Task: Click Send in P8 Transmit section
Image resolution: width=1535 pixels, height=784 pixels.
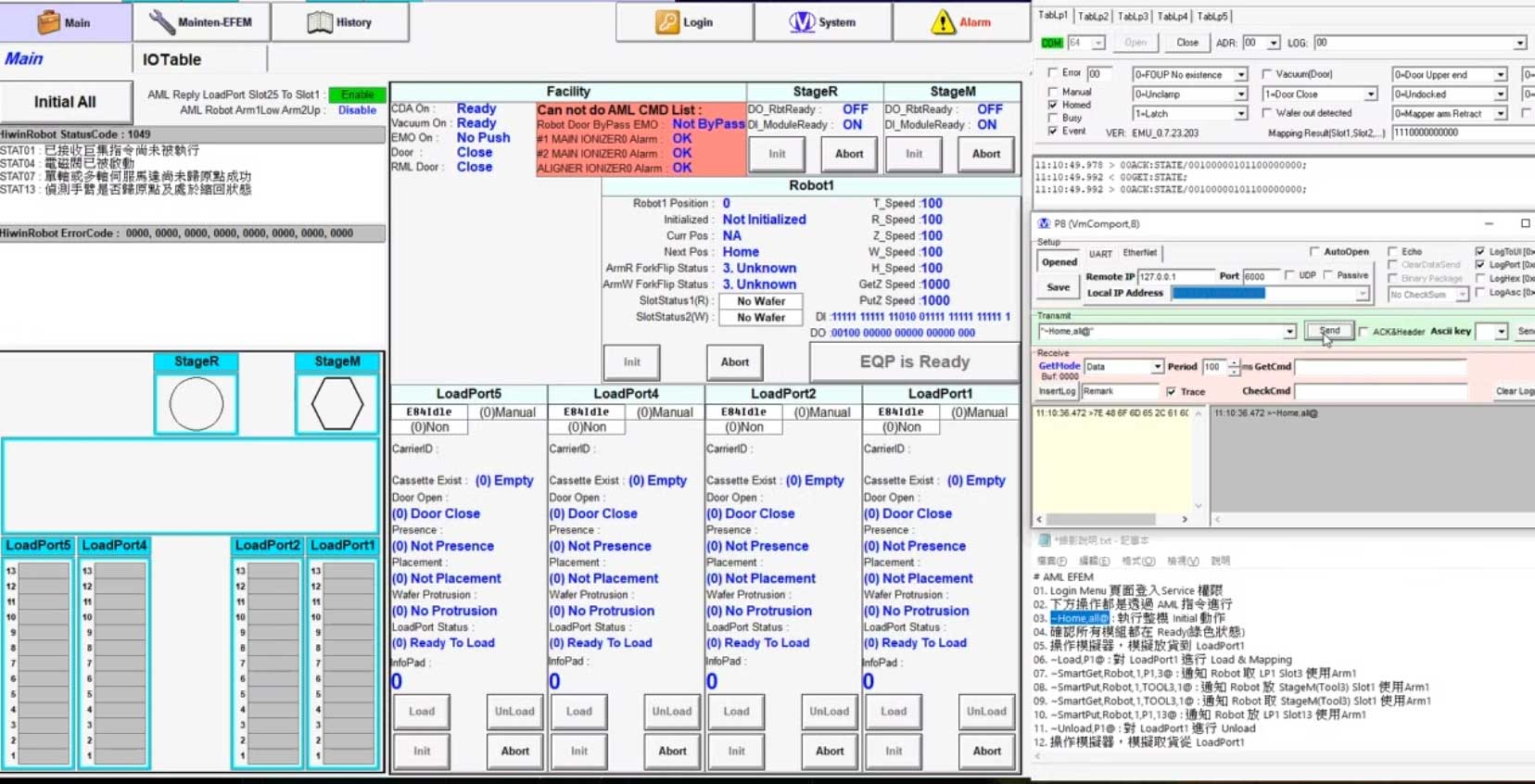Action: click(1329, 331)
